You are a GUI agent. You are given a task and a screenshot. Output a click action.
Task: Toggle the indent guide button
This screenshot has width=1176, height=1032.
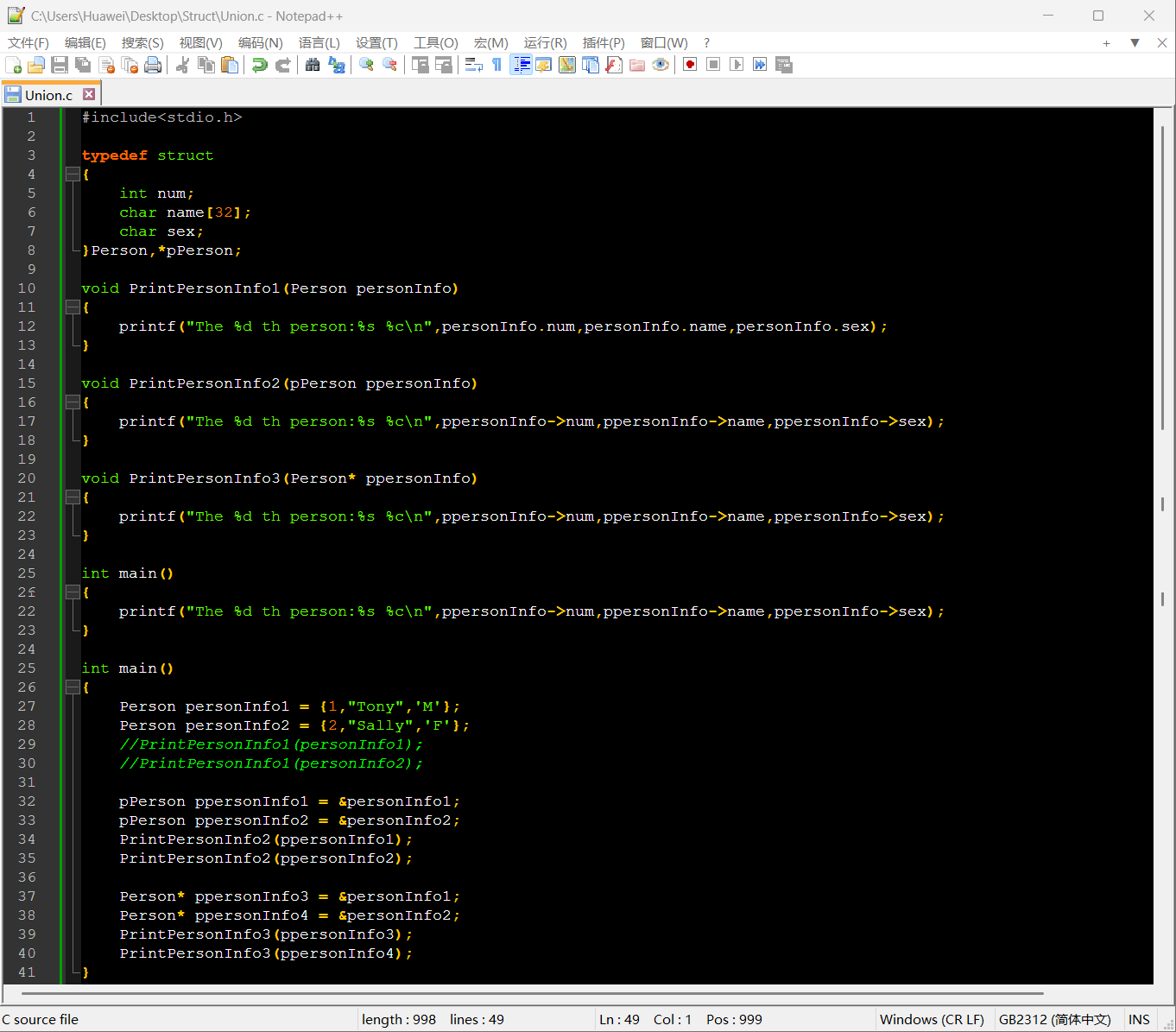[x=521, y=65]
